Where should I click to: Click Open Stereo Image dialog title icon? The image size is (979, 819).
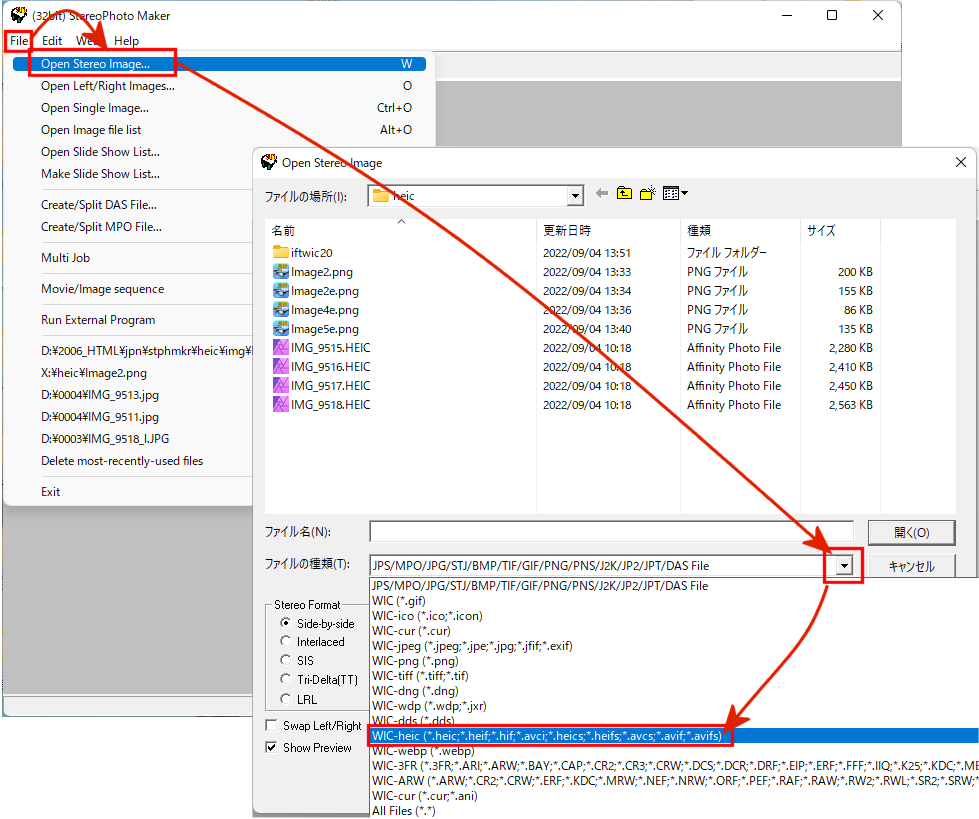click(x=269, y=162)
